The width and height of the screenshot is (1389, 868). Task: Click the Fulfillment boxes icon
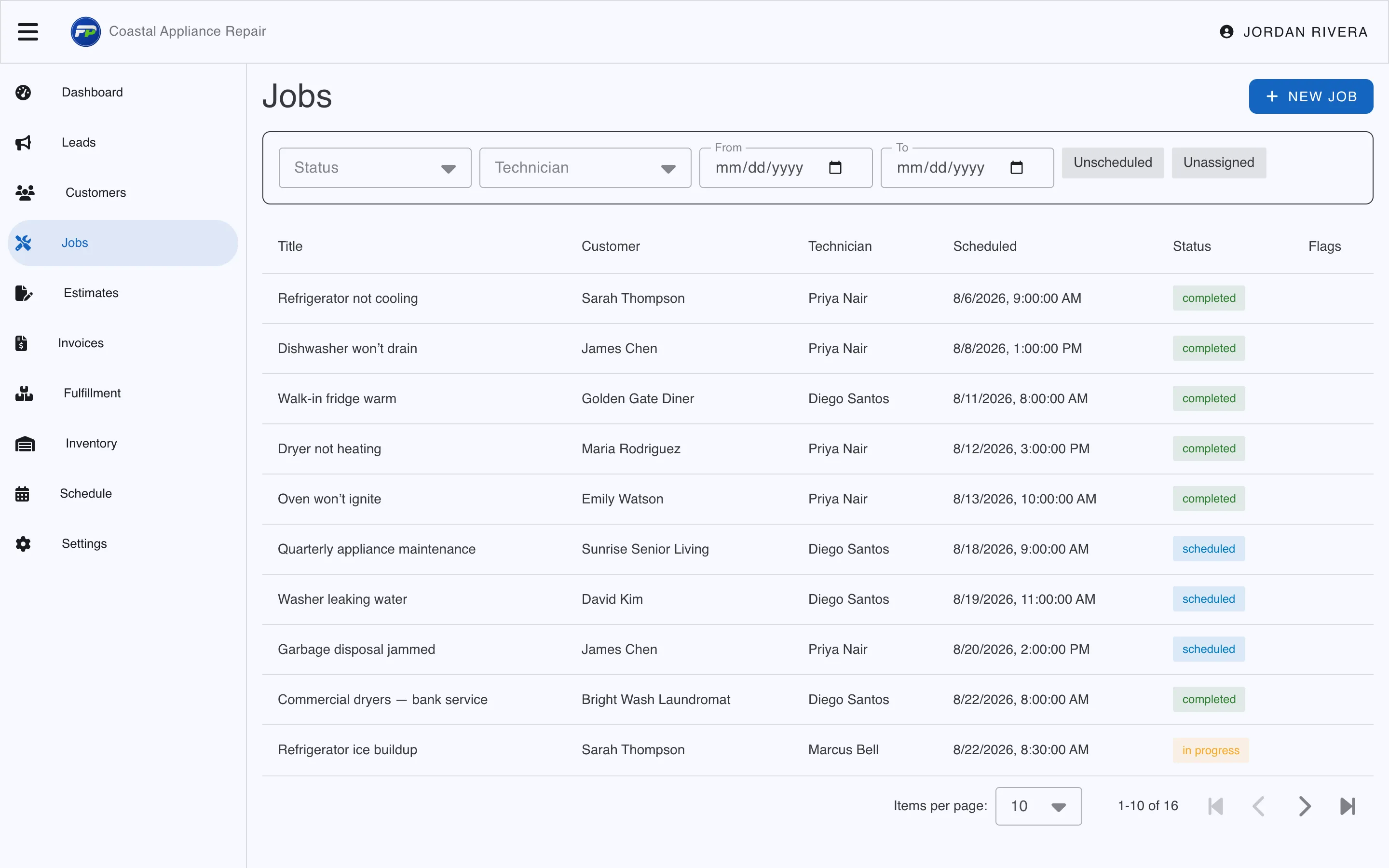pyautogui.click(x=24, y=393)
